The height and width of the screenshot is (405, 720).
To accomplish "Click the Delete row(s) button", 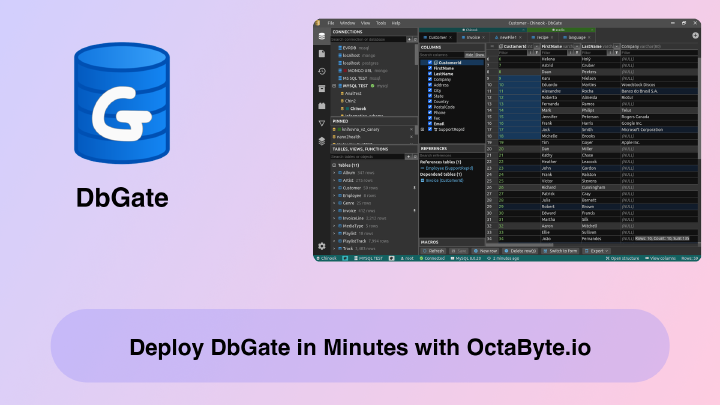I will [520, 251].
